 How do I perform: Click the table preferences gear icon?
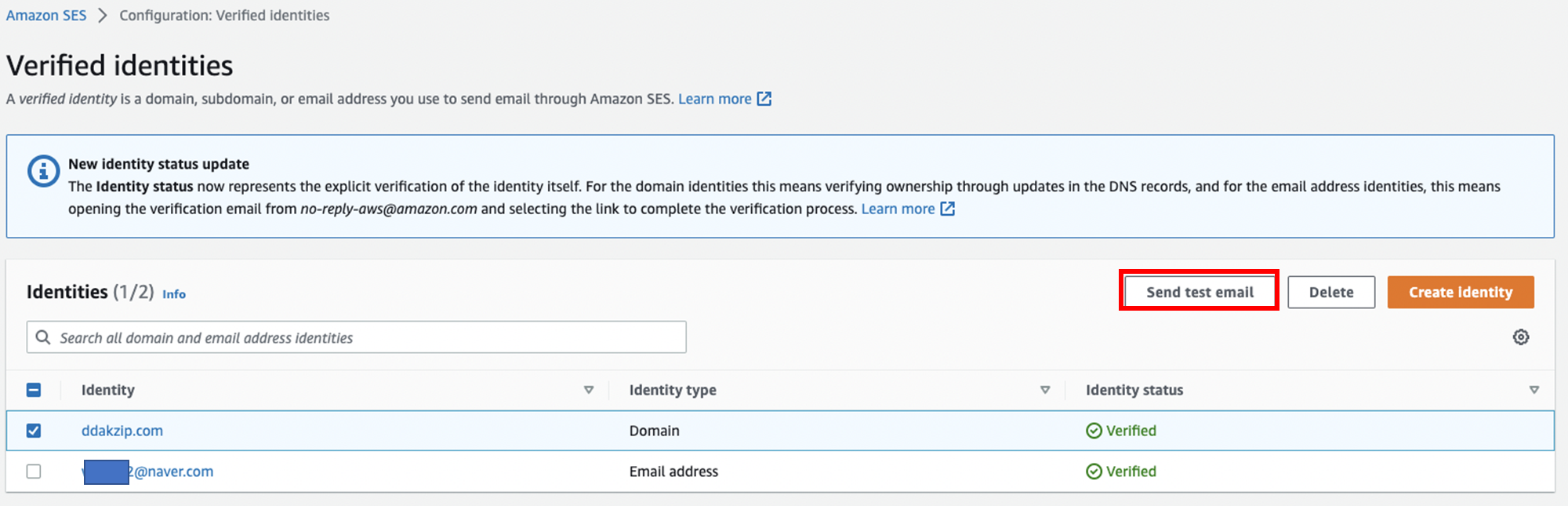pos(1521,337)
